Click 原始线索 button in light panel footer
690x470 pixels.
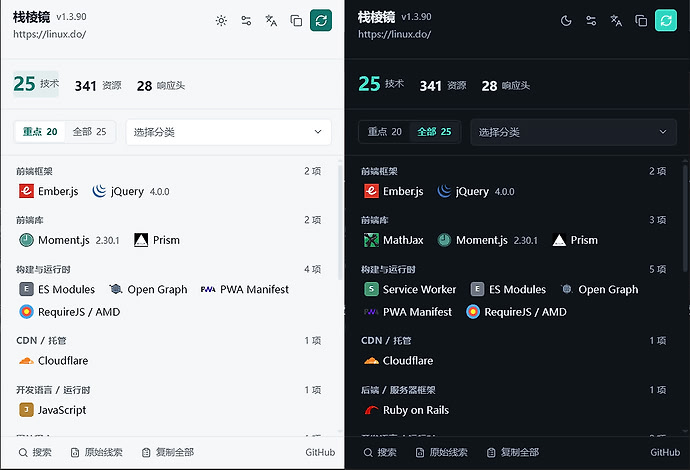pos(97,452)
